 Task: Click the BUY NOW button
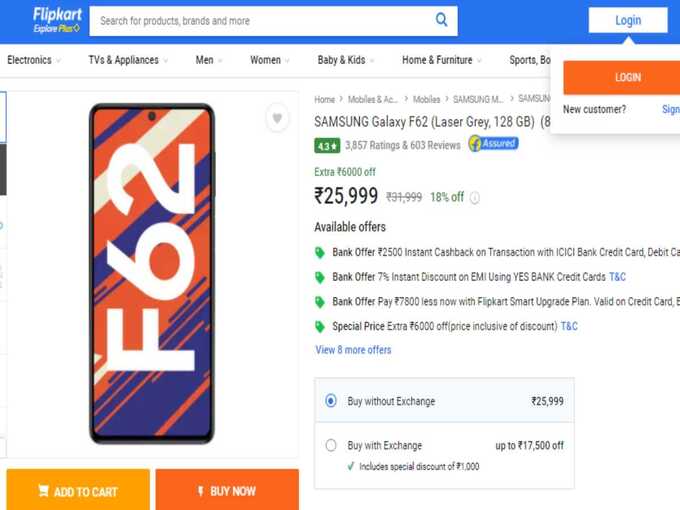227,490
